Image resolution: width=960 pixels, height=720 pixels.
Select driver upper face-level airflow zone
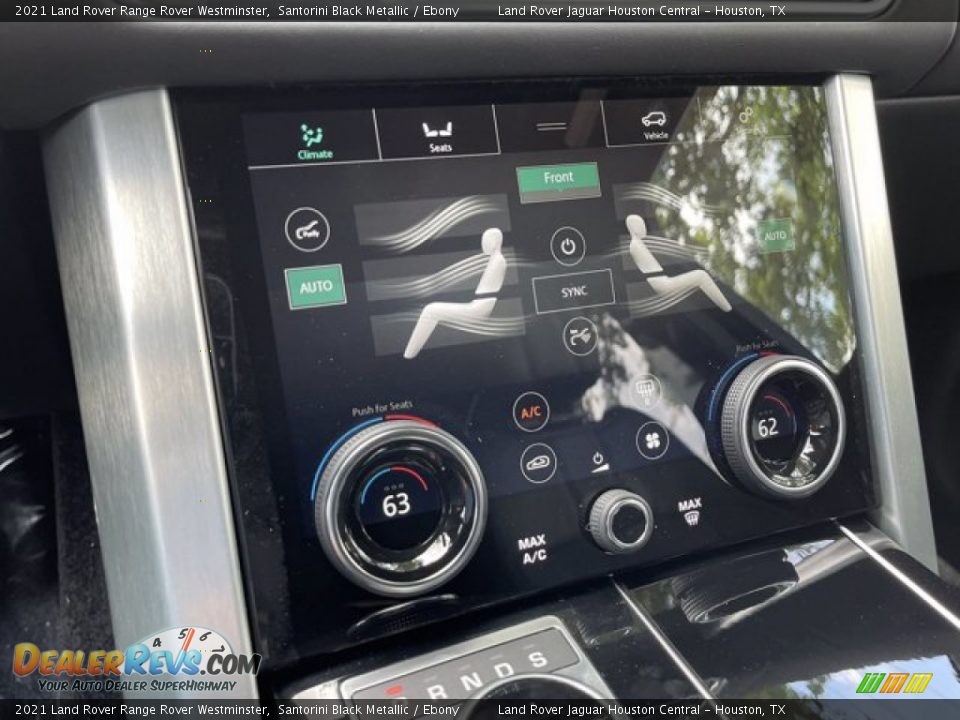[430, 220]
